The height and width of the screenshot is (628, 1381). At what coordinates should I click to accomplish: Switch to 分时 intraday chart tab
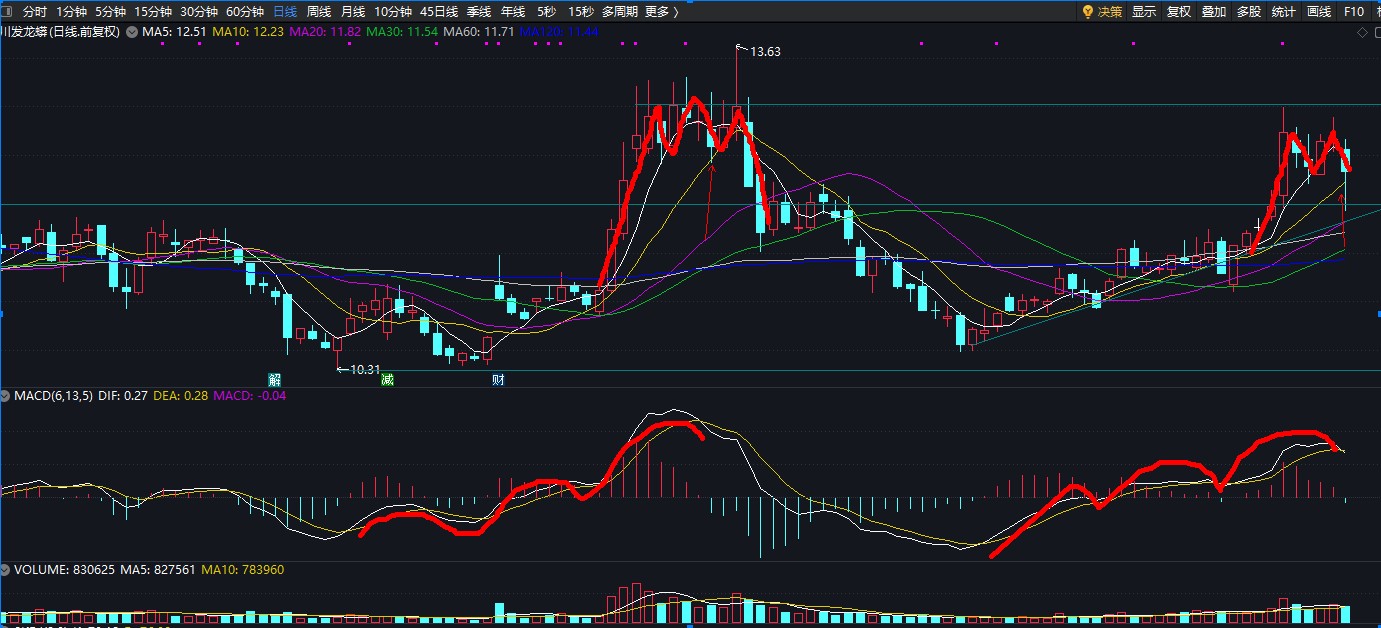34,12
